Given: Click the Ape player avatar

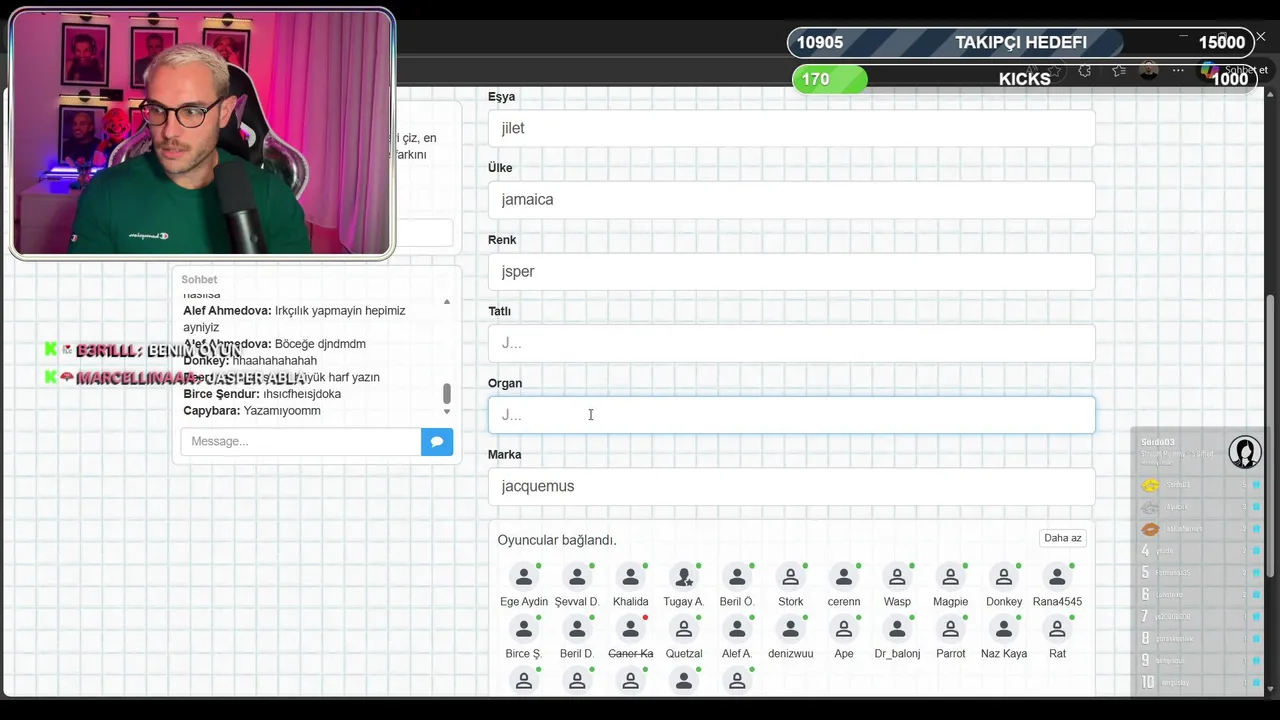Looking at the screenshot, I should [844, 629].
